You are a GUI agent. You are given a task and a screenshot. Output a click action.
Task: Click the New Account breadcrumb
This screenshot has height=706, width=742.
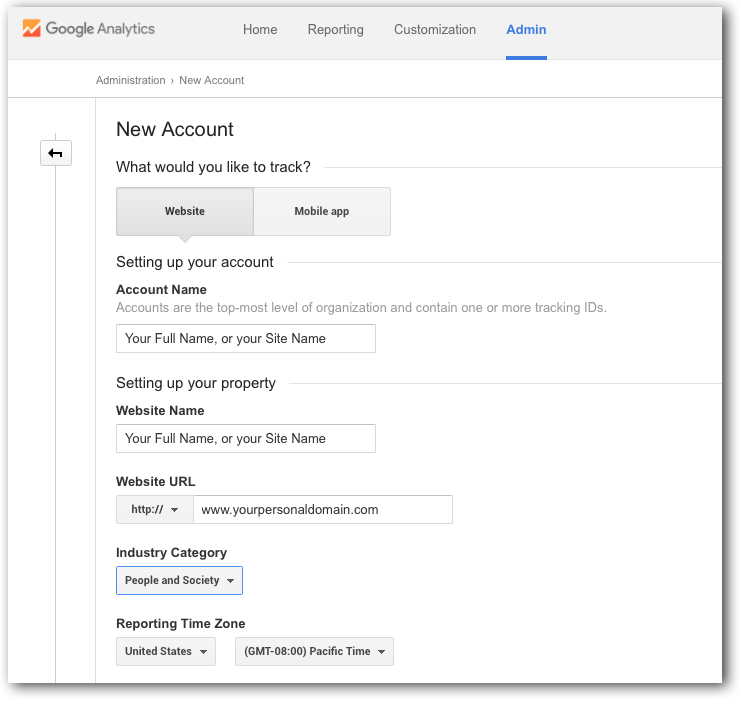coord(212,80)
